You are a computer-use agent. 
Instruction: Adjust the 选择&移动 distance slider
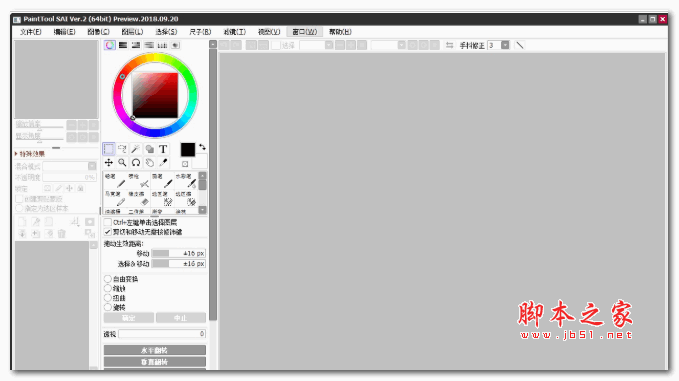[178, 264]
